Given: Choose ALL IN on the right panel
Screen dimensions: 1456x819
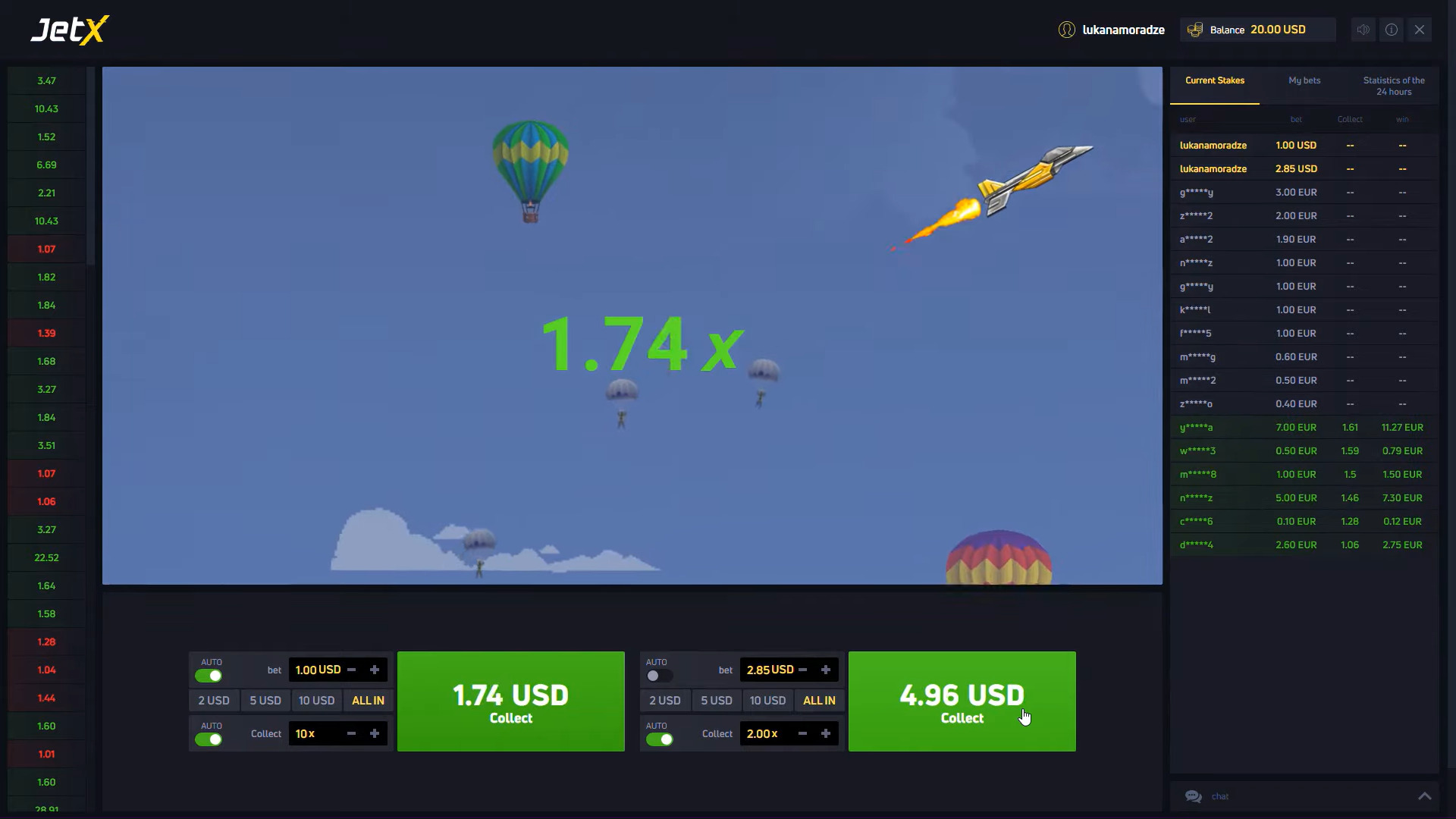Looking at the screenshot, I should (819, 701).
